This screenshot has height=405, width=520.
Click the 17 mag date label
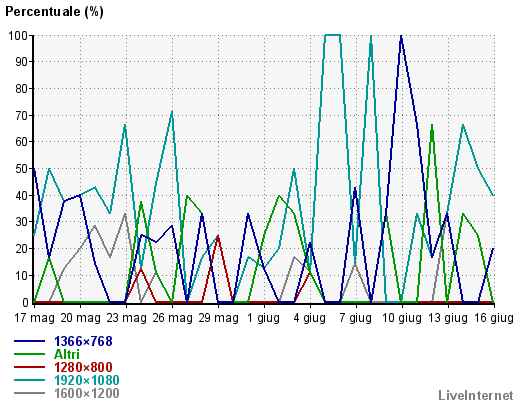pyautogui.click(x=34, y=318)
